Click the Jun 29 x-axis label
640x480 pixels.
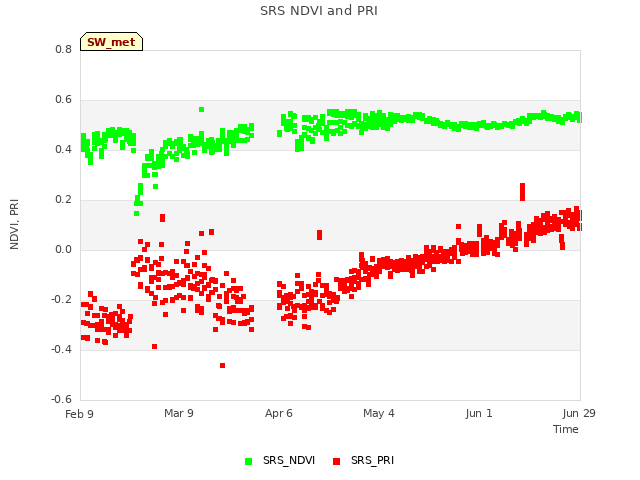[579, 413]
